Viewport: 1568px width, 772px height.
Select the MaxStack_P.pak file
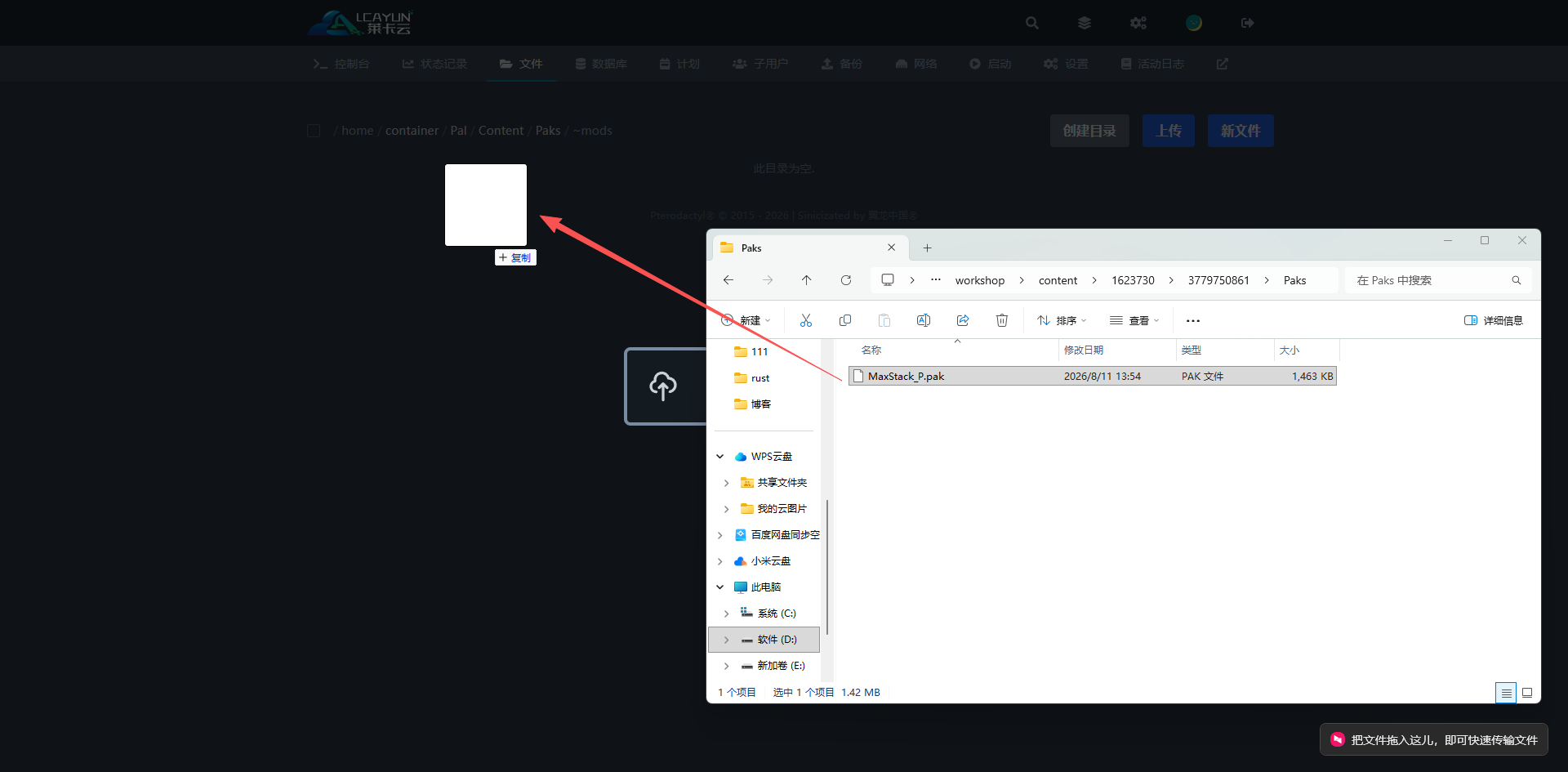point(1093,377)
